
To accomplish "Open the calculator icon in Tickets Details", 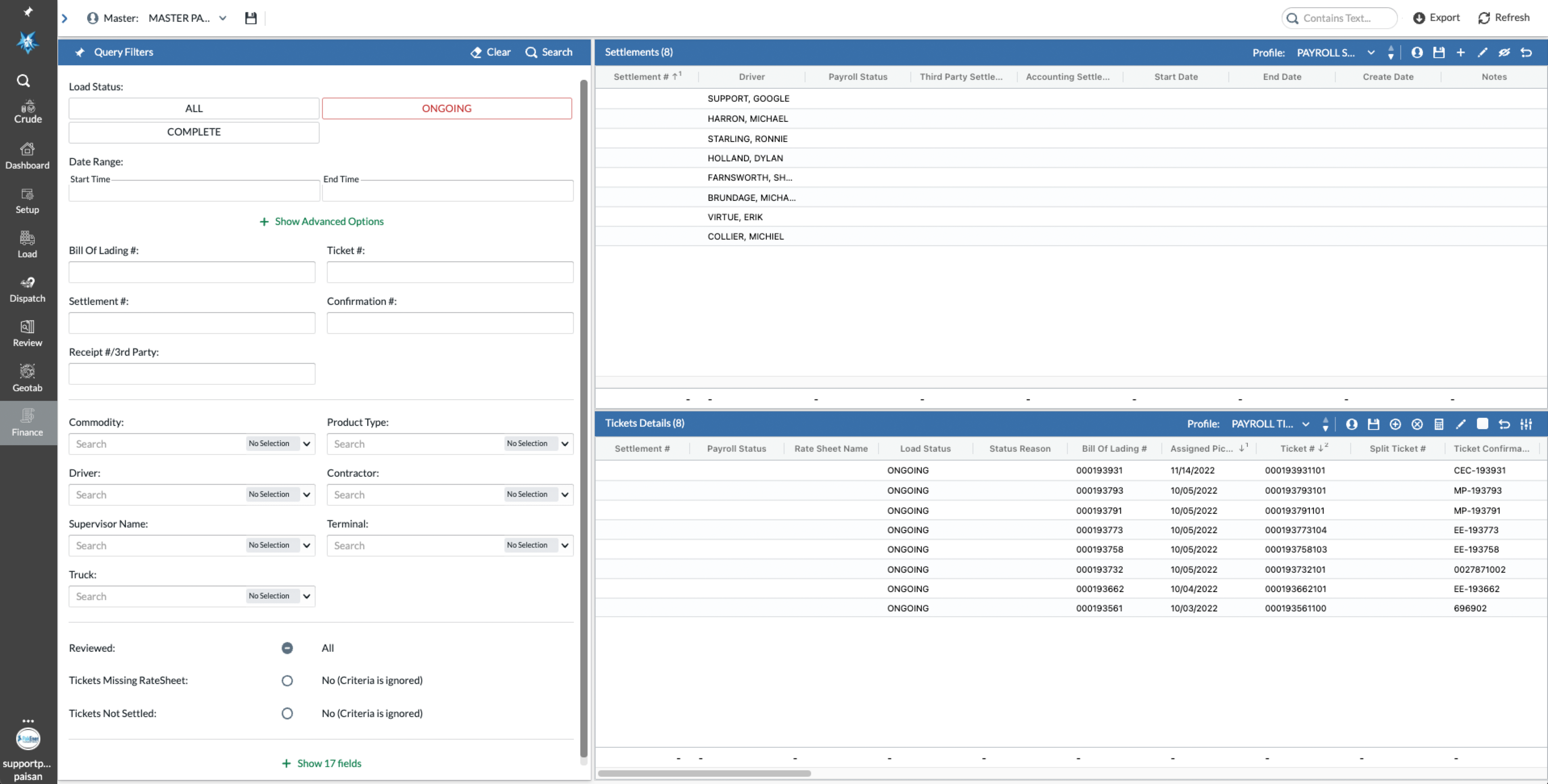I will point(1439,424).
